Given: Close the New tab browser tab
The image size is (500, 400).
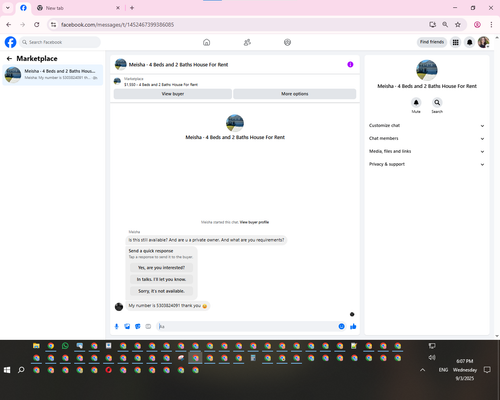Looking at the screenshot, I should coord(118,8).
